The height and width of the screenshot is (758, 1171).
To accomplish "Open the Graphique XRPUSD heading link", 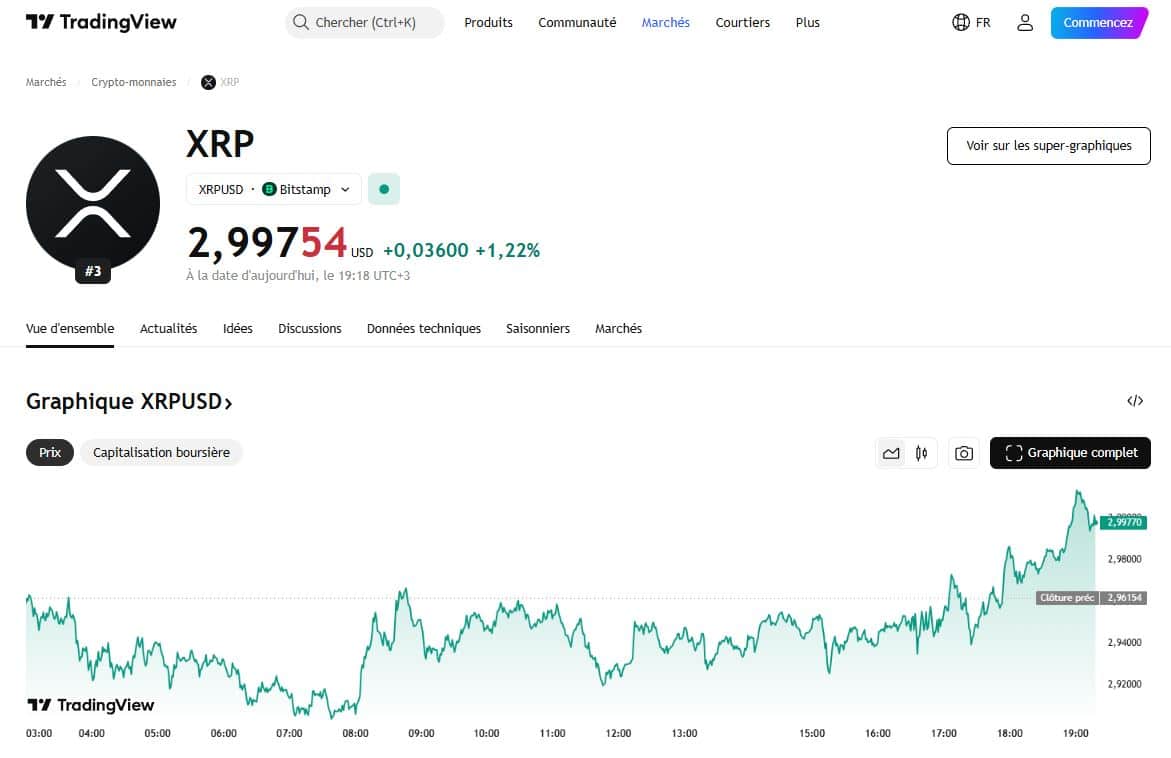I will pos(129,402).
